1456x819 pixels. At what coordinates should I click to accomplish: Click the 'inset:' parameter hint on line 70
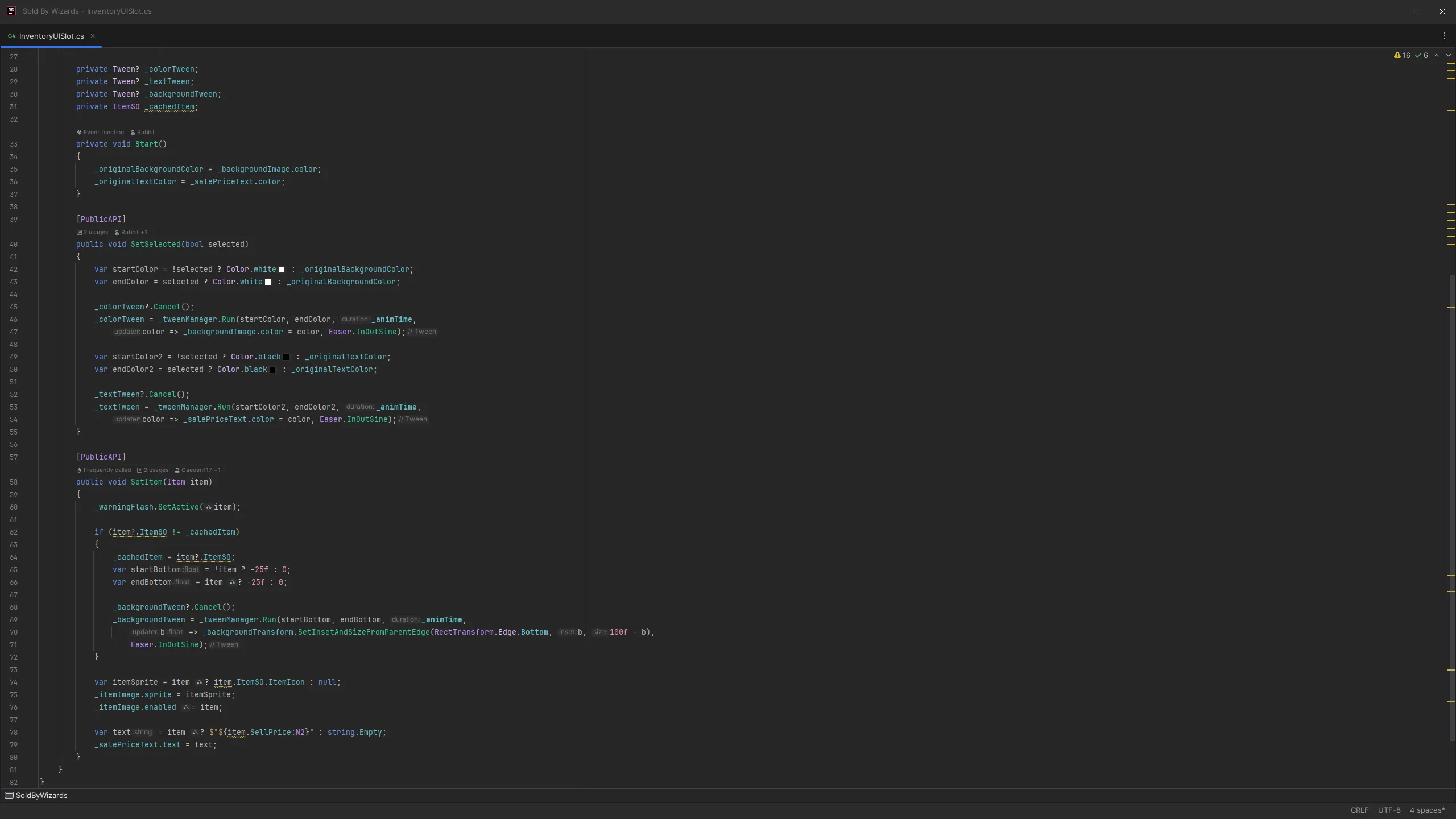point(567,632)
